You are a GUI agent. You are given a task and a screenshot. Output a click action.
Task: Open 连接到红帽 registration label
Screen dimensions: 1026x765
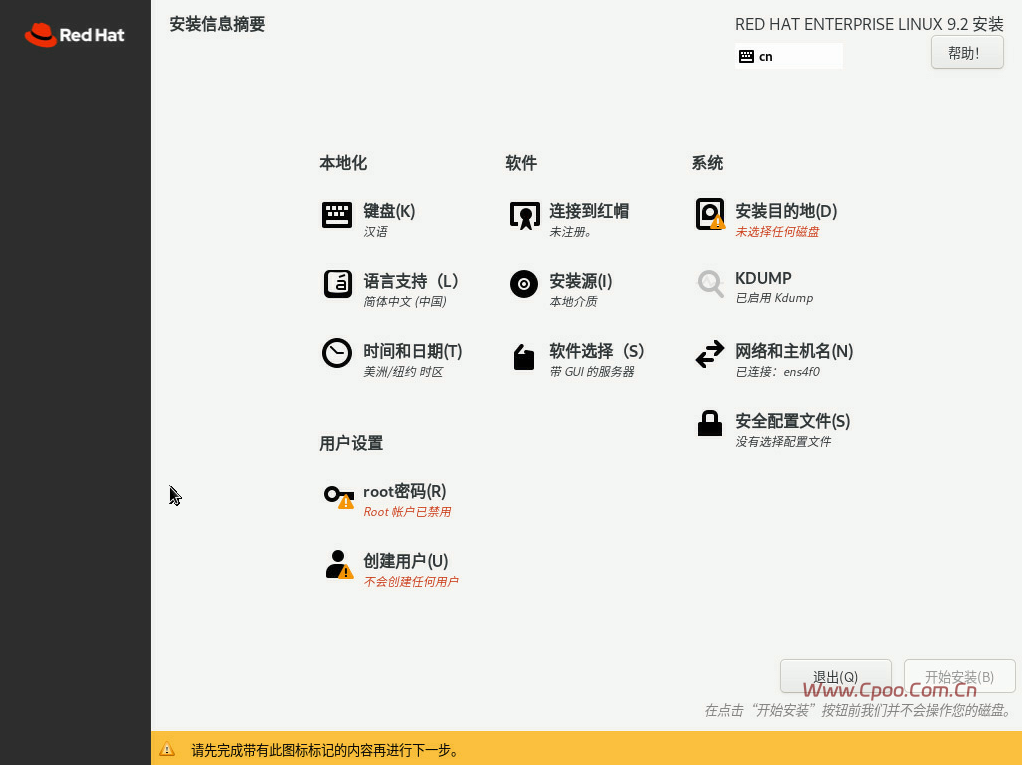[x=589, y=211]
